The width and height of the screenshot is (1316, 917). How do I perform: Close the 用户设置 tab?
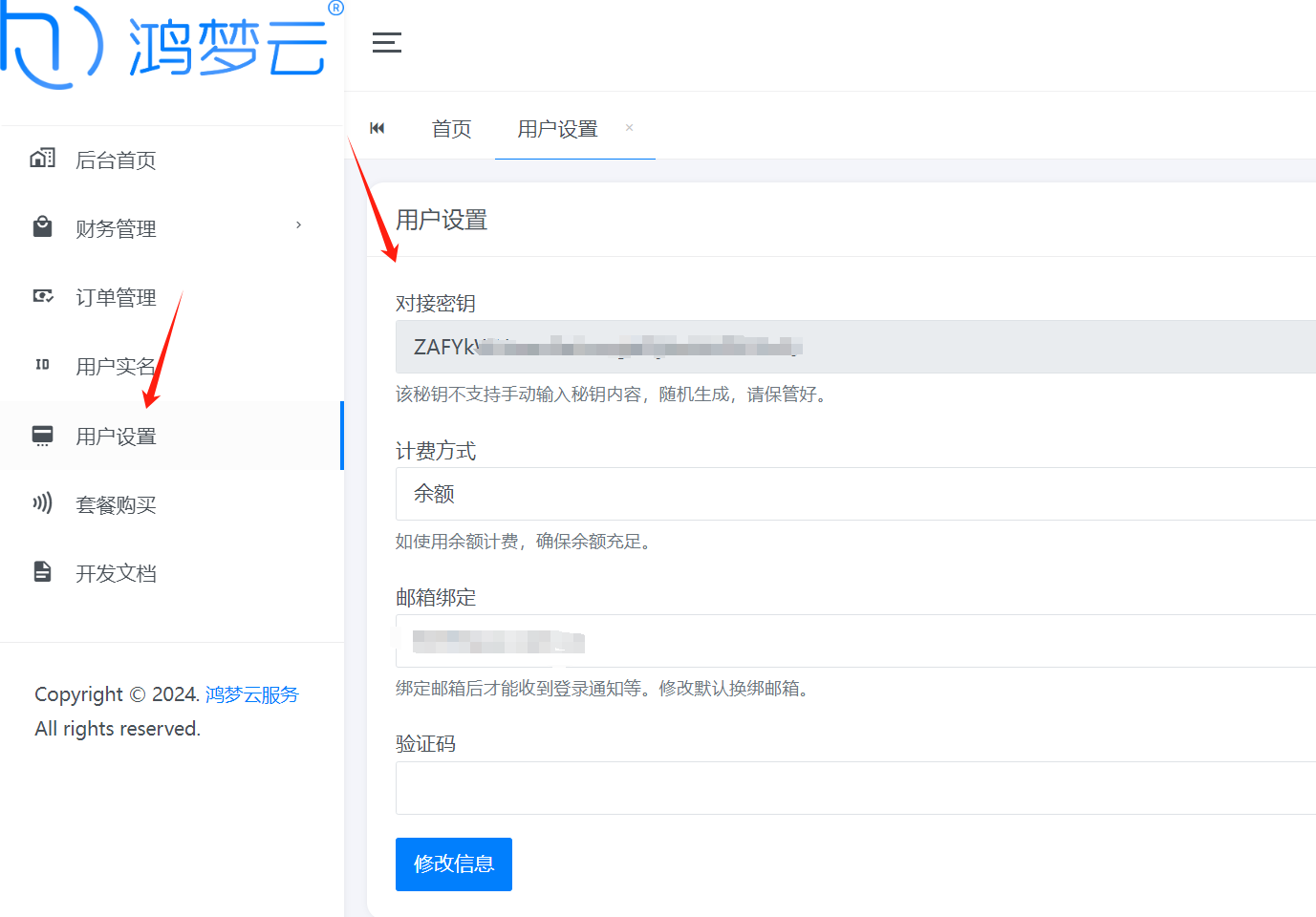coord(629,128)
